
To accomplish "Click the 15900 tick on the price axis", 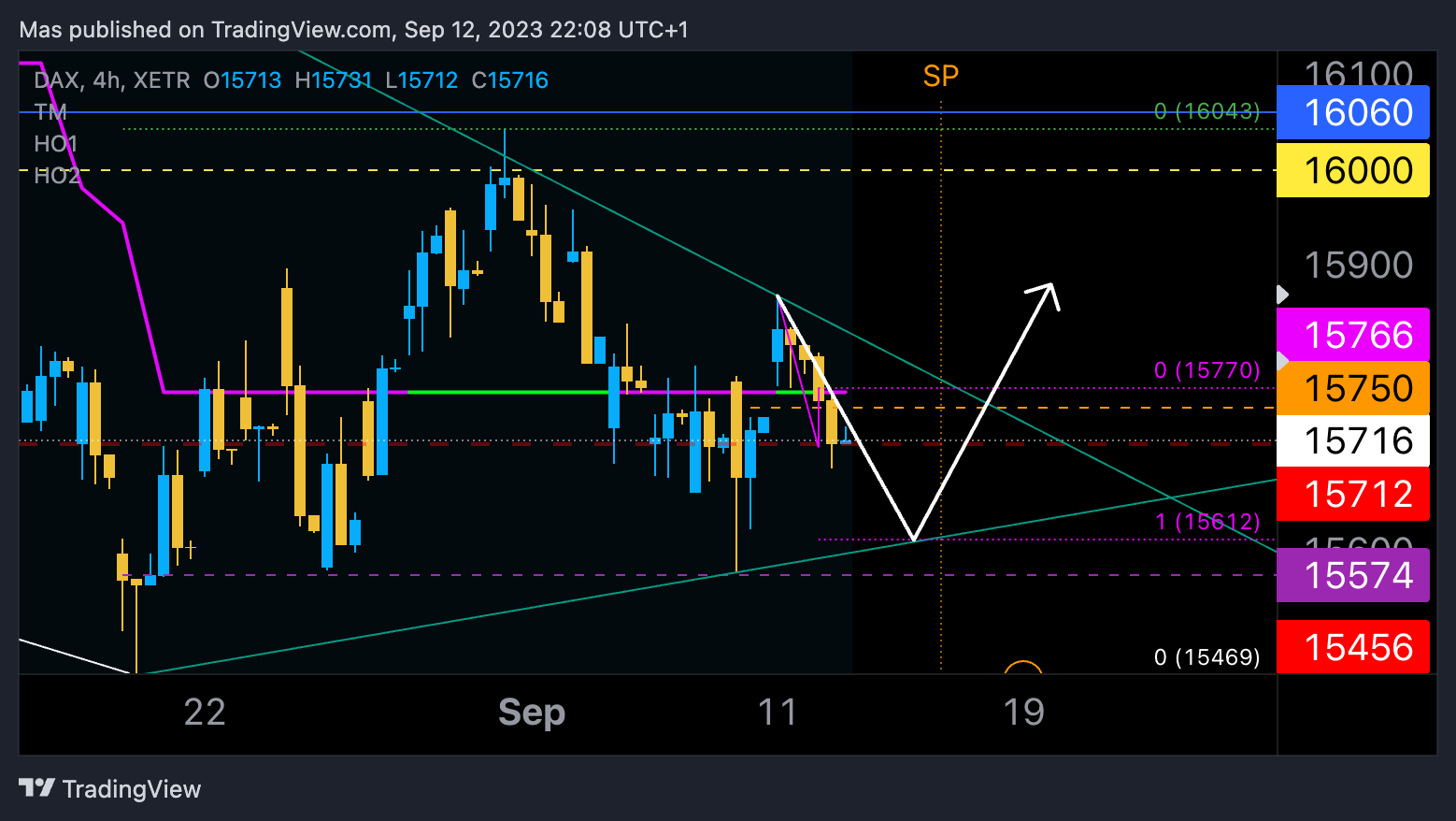I will click(1359, 266).
